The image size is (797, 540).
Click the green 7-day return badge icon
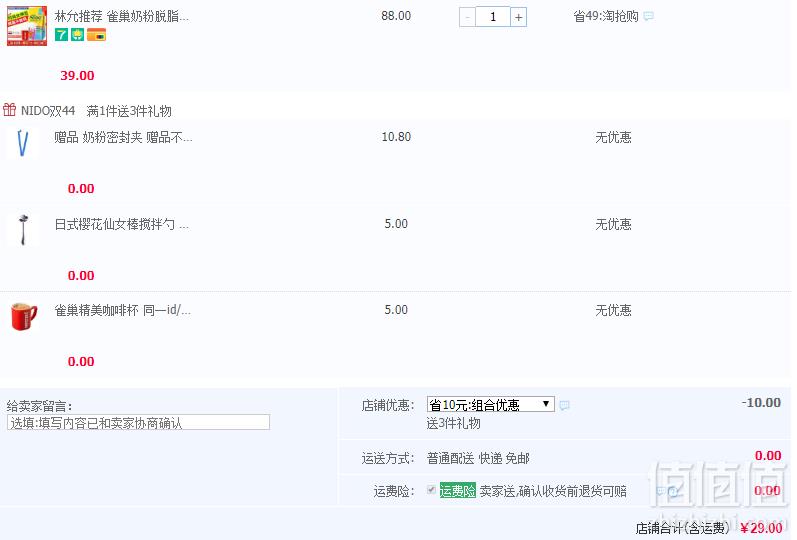[62, 35]
